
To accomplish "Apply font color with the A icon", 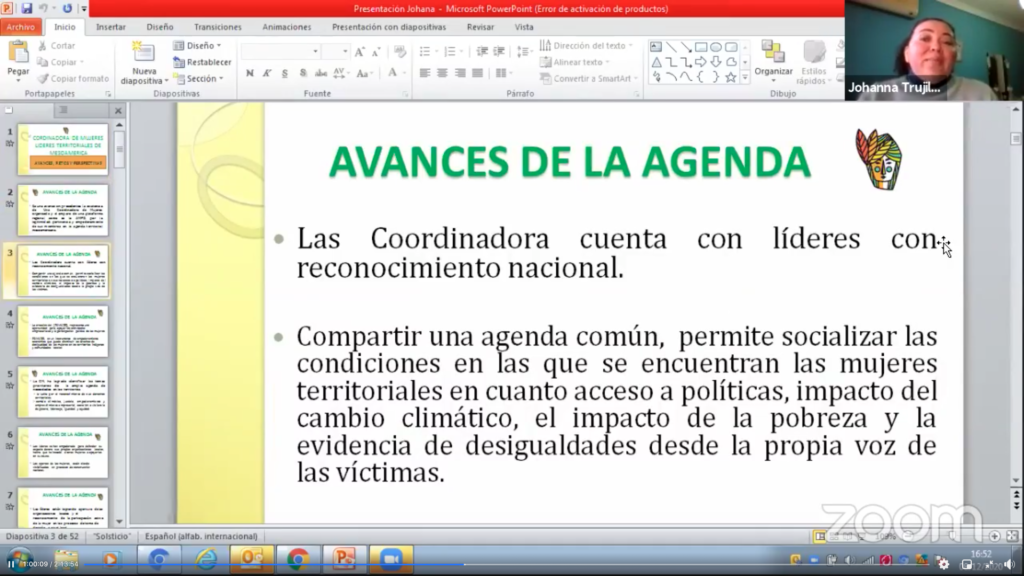I will click(x=393, y=73).
